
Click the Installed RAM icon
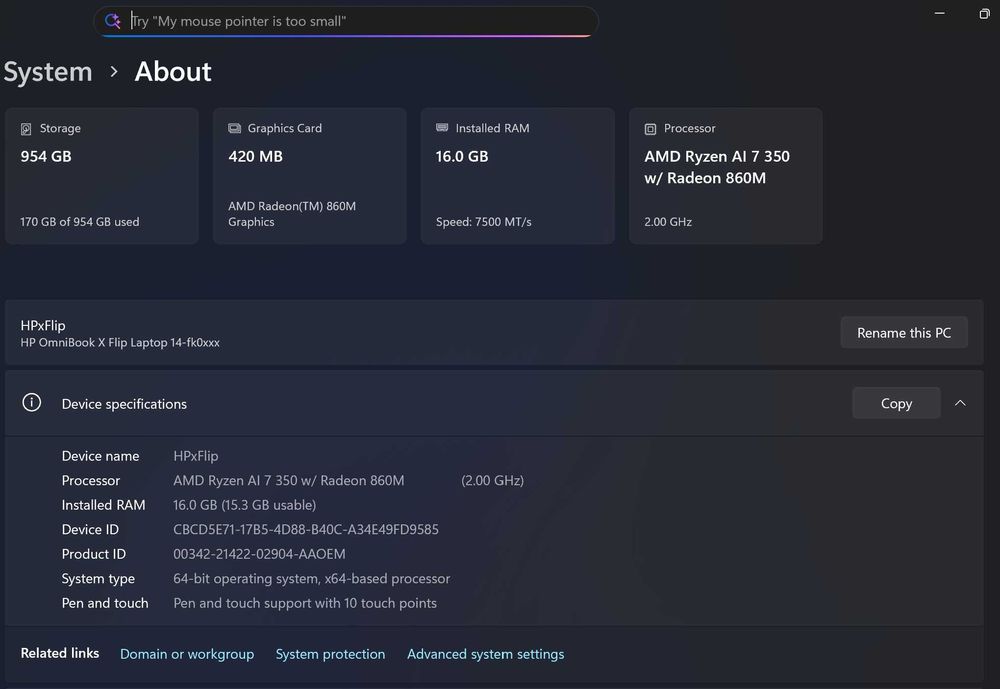(x=442, y=128)
